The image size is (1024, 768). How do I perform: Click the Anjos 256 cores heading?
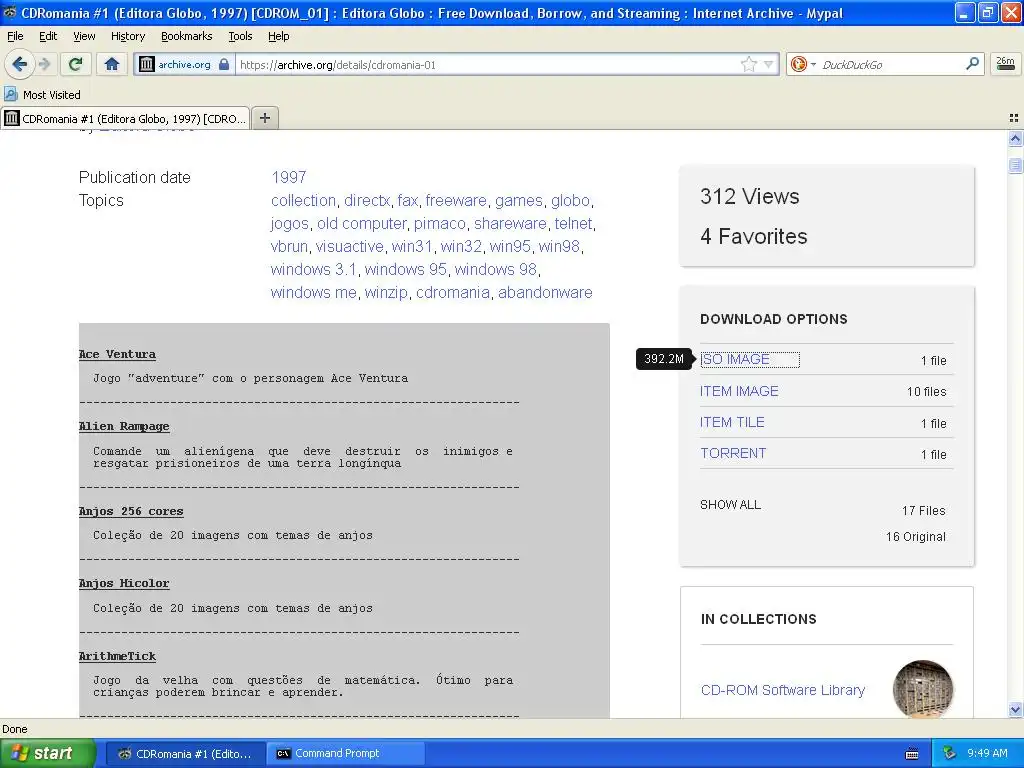(x=131, y=511)
